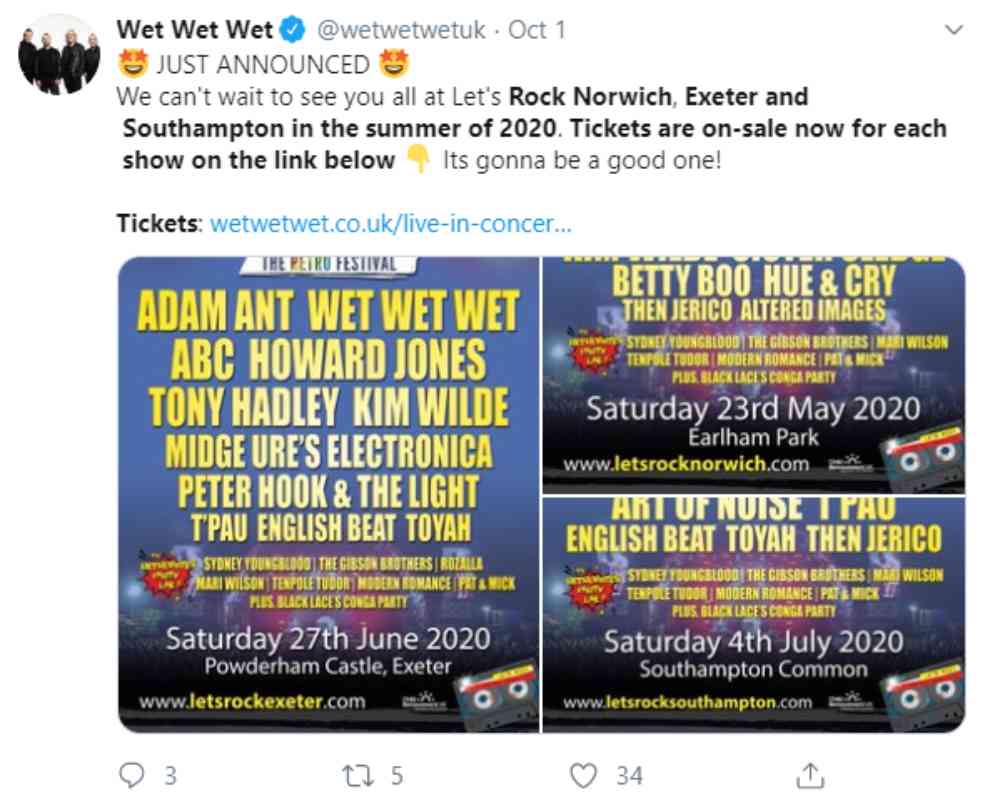Screen dimensions: 990x803
Task: Like the tweet with heart icon
Action: pos(583,776)
